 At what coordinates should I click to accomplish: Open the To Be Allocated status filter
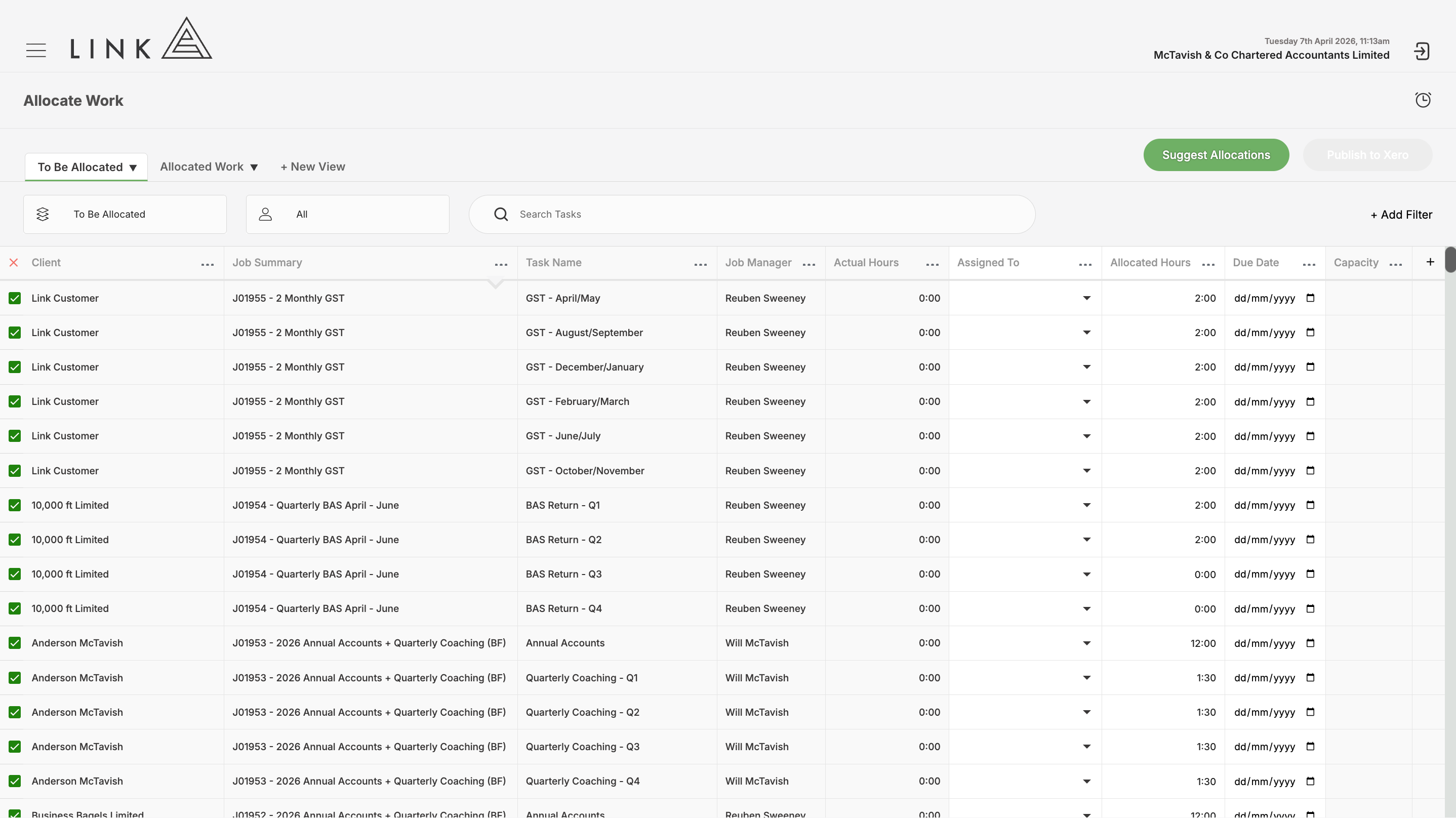125,214
